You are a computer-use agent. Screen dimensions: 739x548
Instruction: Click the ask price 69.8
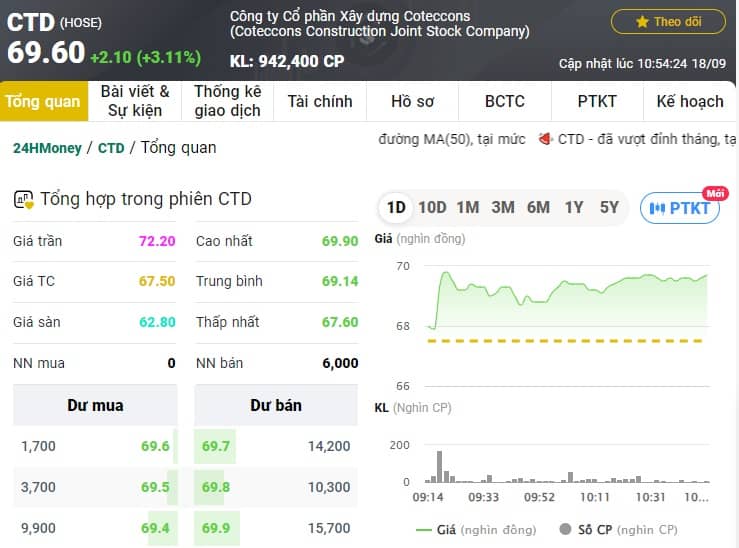tap(215, 487)
